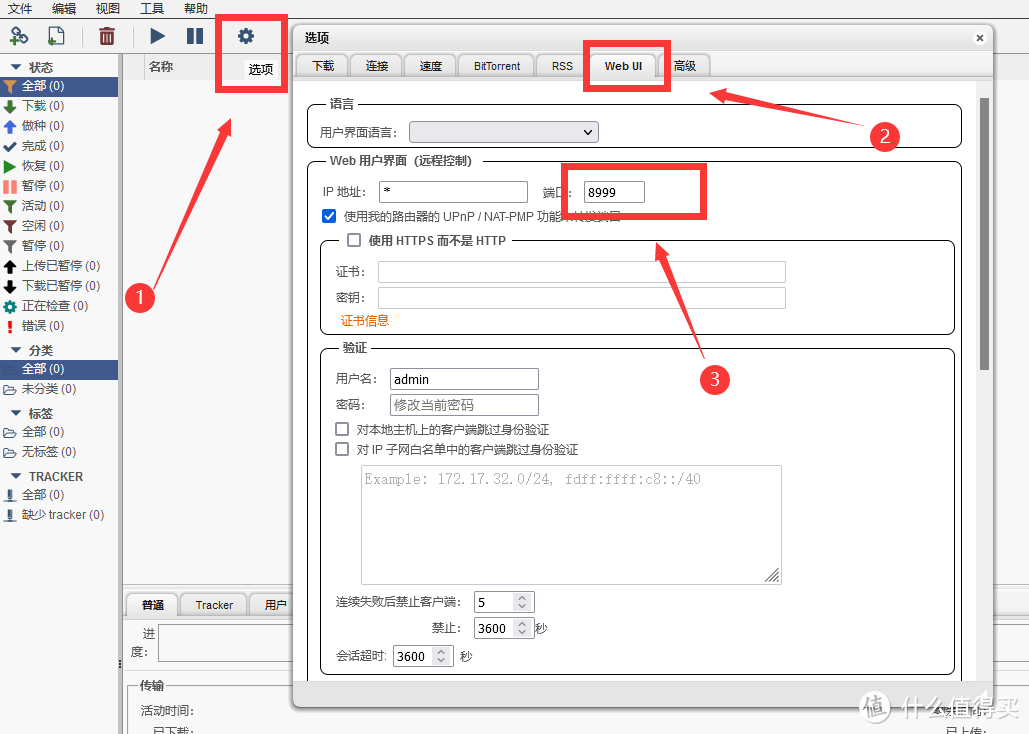The image size is (1029, 734).
Task: Click the pause toolbar icon
Action: (195, 36)
